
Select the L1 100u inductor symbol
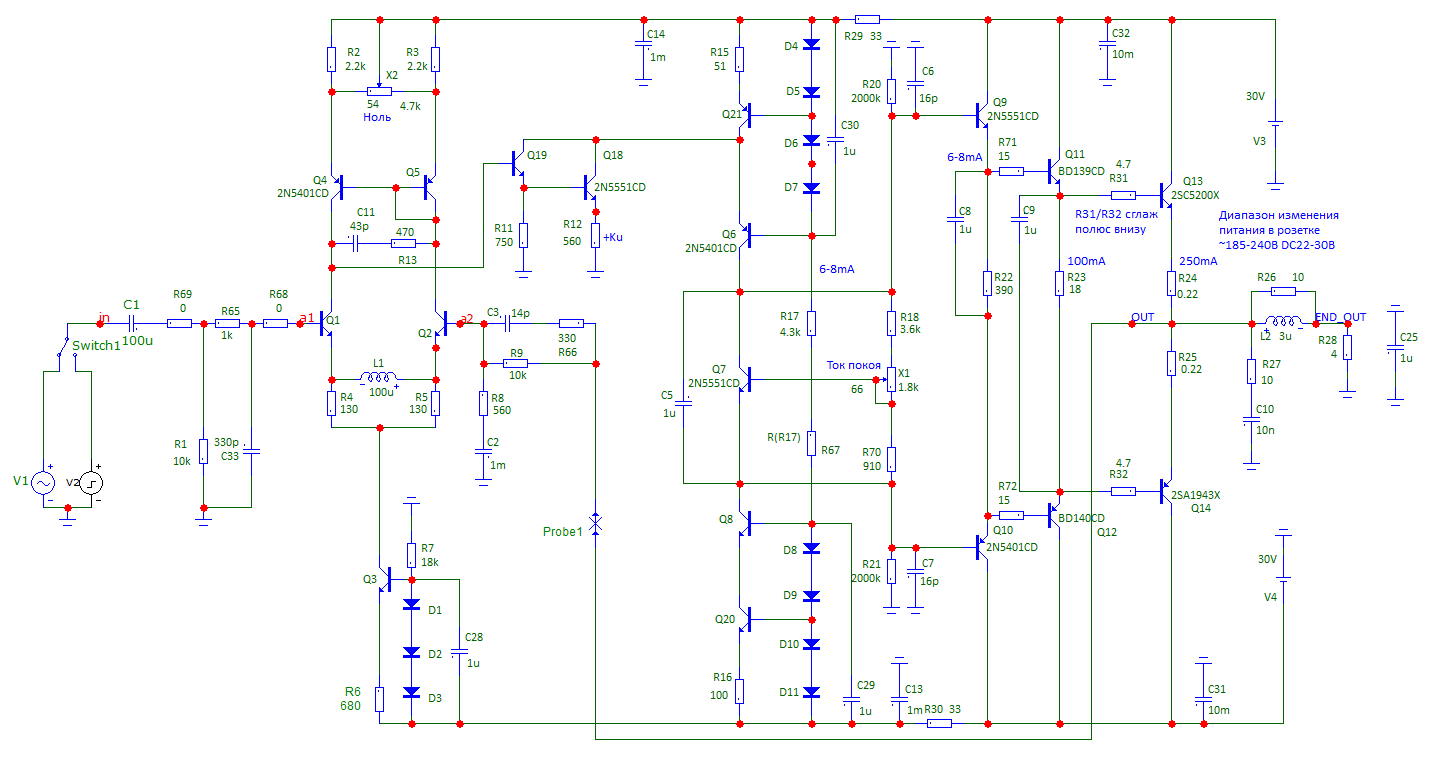tap(379, 378)
